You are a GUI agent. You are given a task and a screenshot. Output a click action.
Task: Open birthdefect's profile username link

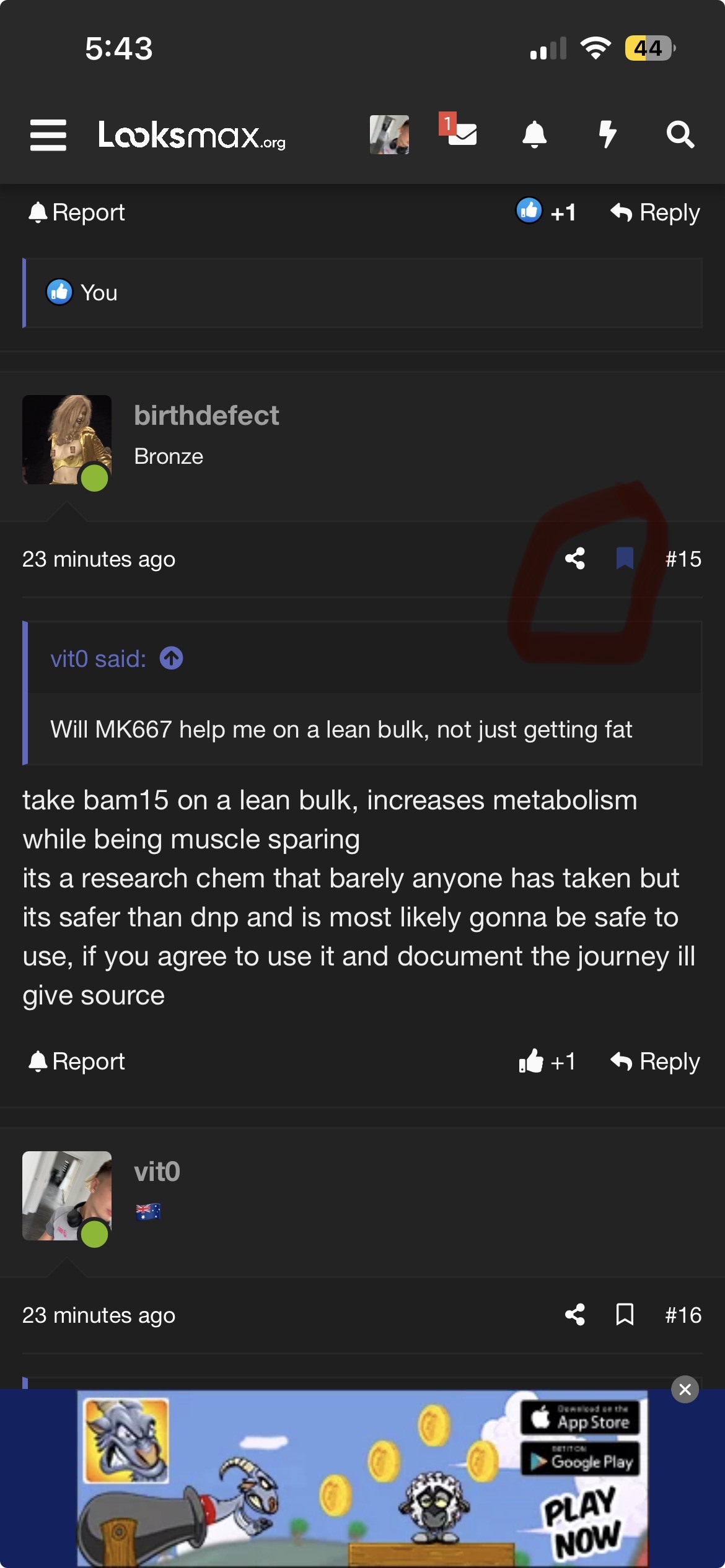pyautogui.click(x=206, y=416)
